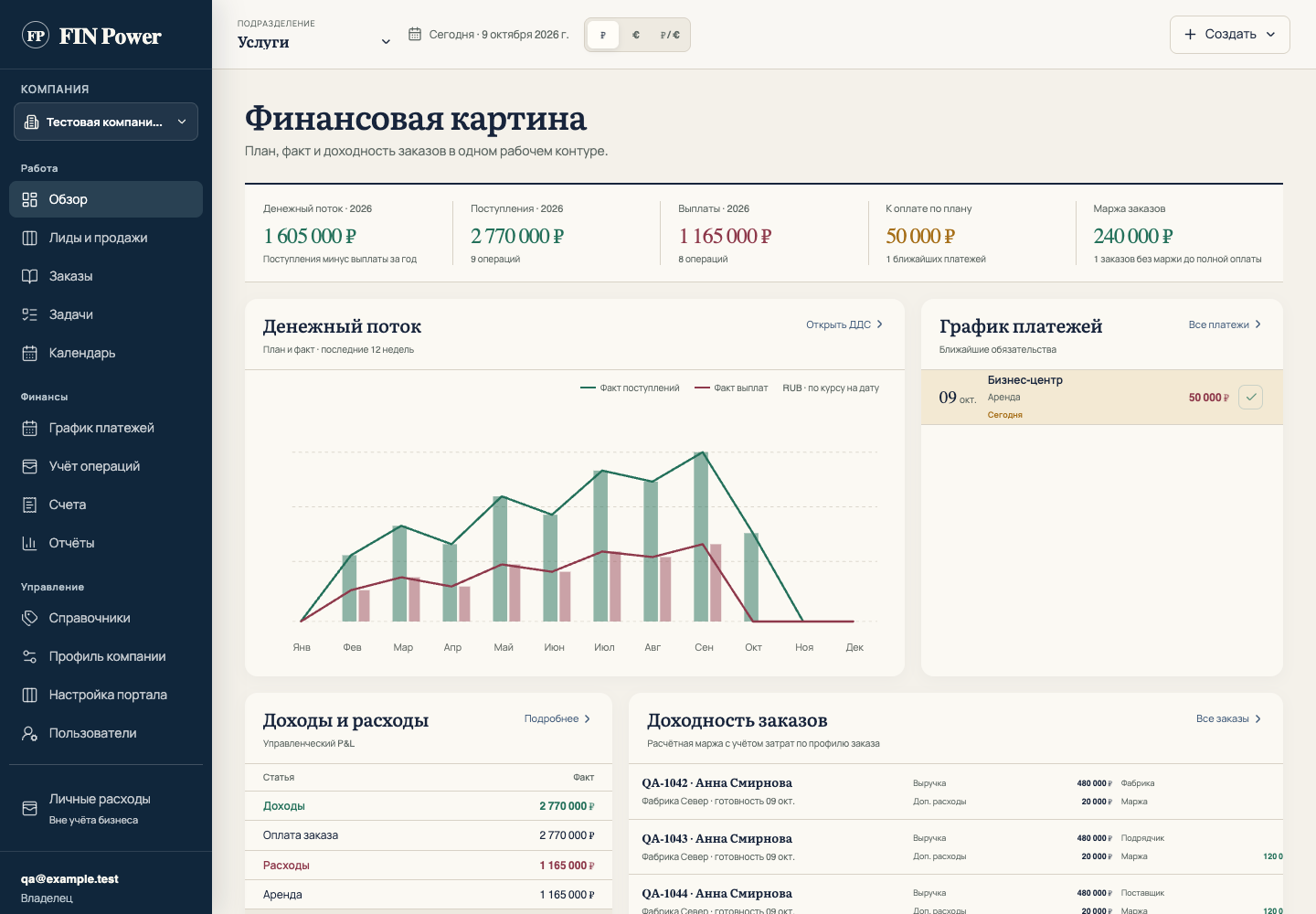Click the График платежей sidebar icon

[x=30, y=428]
